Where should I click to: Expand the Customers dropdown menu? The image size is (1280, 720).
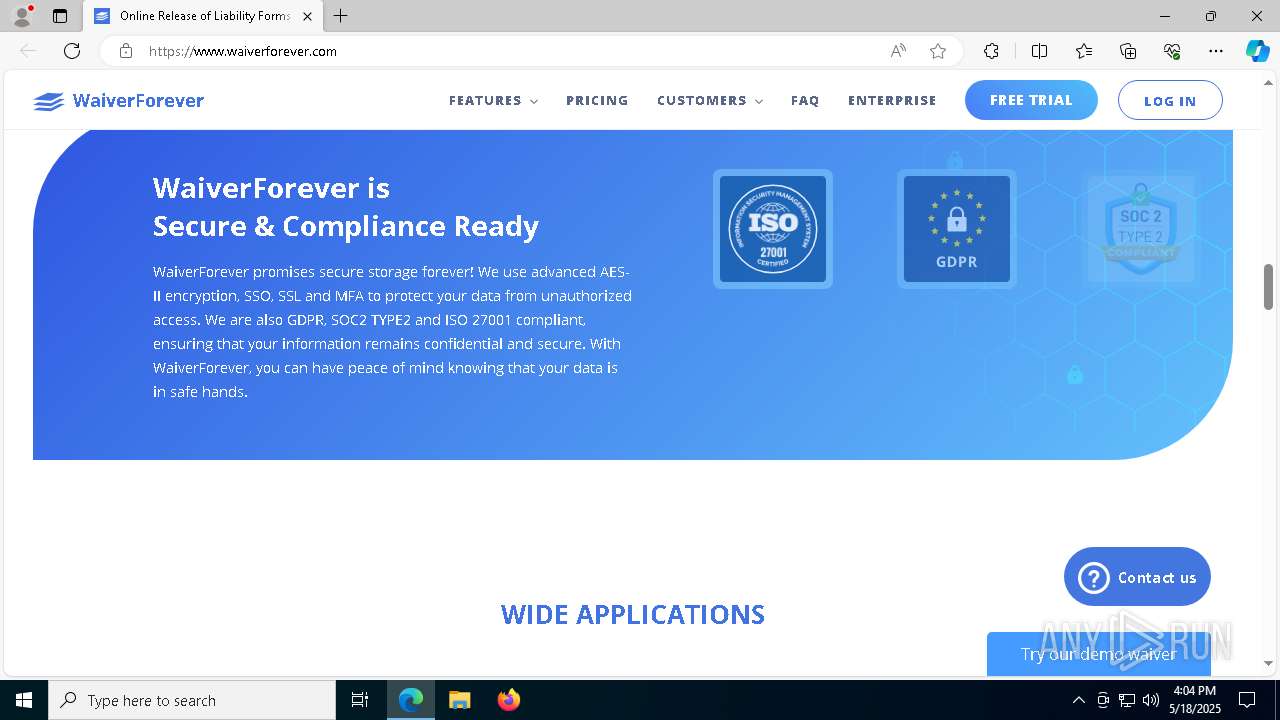[x=710, y=101]
